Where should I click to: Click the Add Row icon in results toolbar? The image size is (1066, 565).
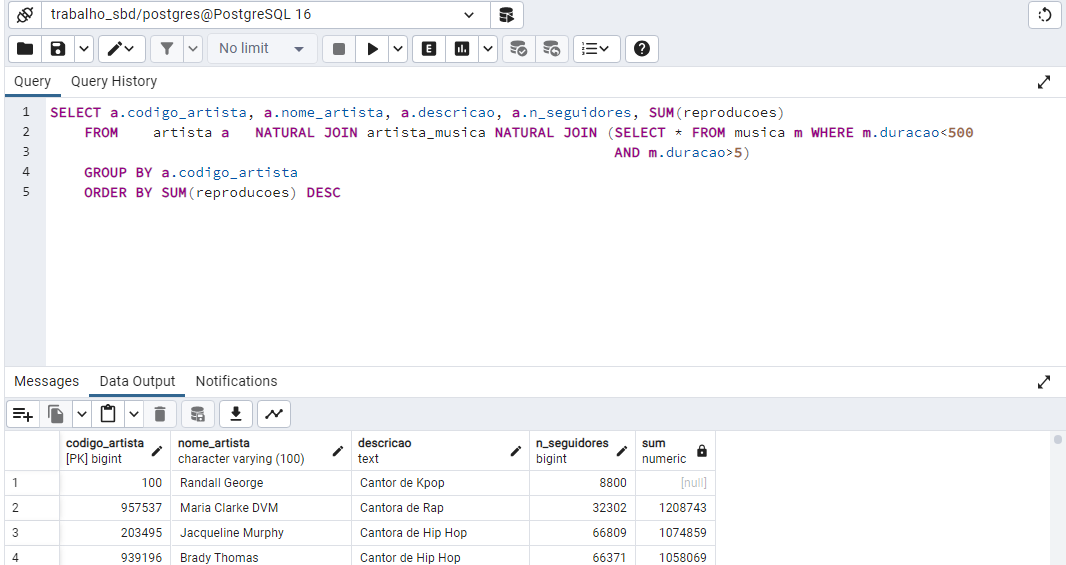click(x=23, y=414)
